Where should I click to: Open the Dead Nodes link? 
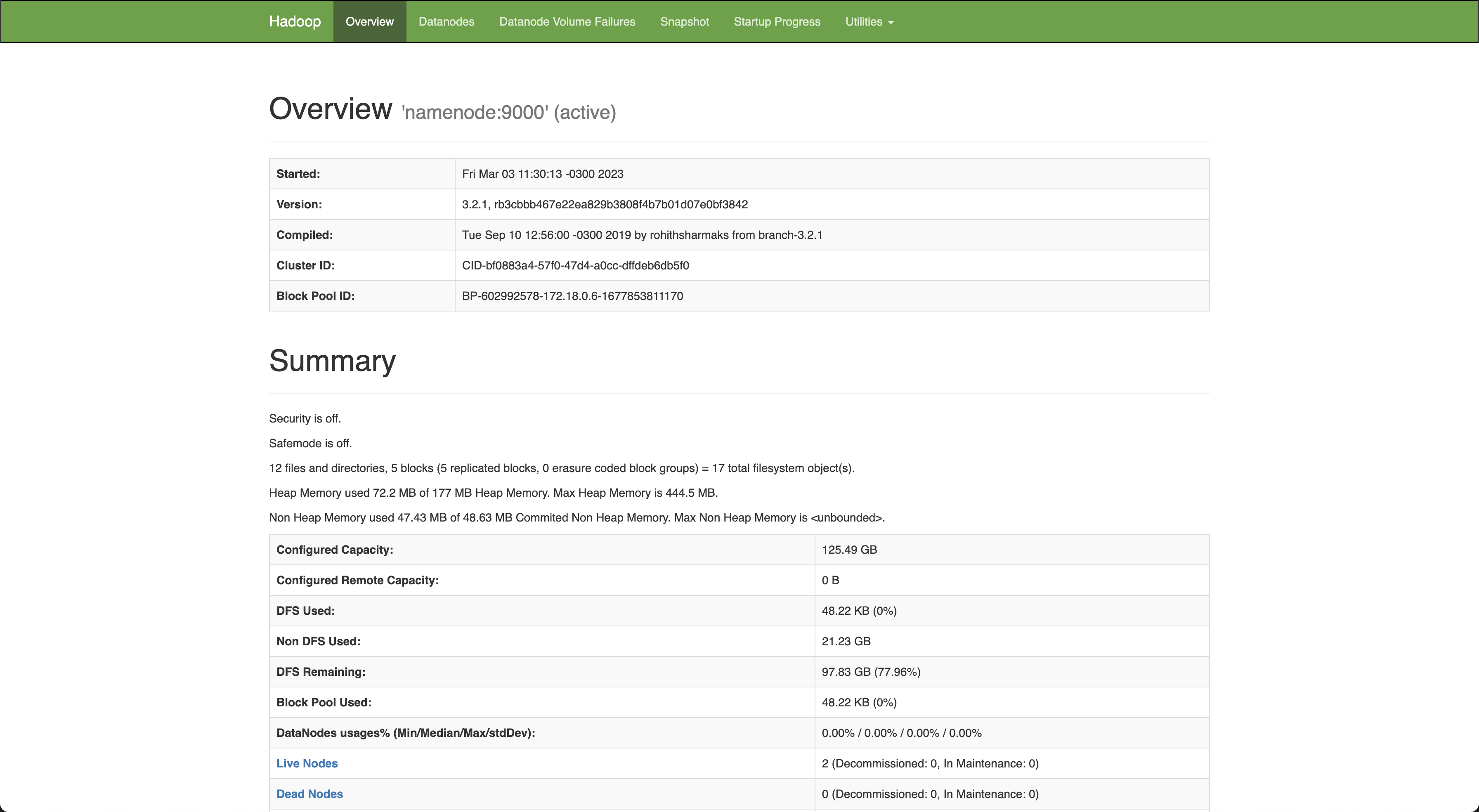point(310,793)
